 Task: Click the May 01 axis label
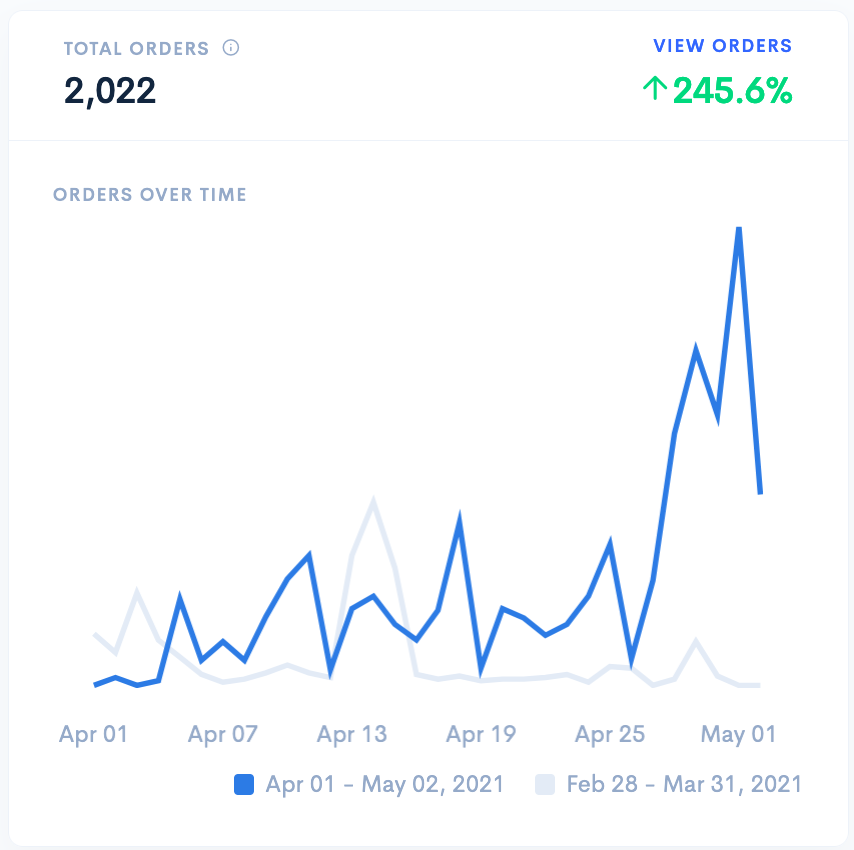(x=739, y=734)
